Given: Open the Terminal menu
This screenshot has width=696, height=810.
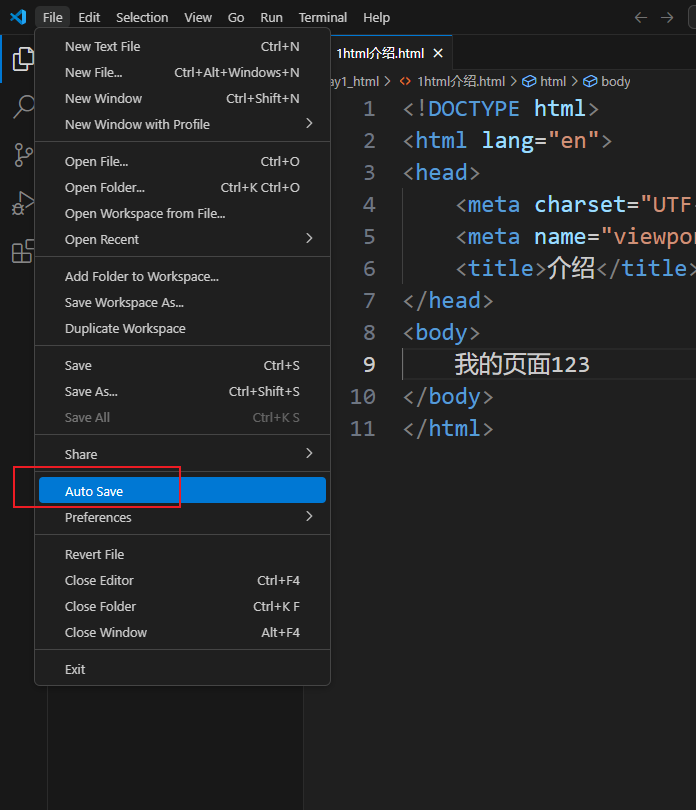Looking at the screenshot, I should pos(322,17).
